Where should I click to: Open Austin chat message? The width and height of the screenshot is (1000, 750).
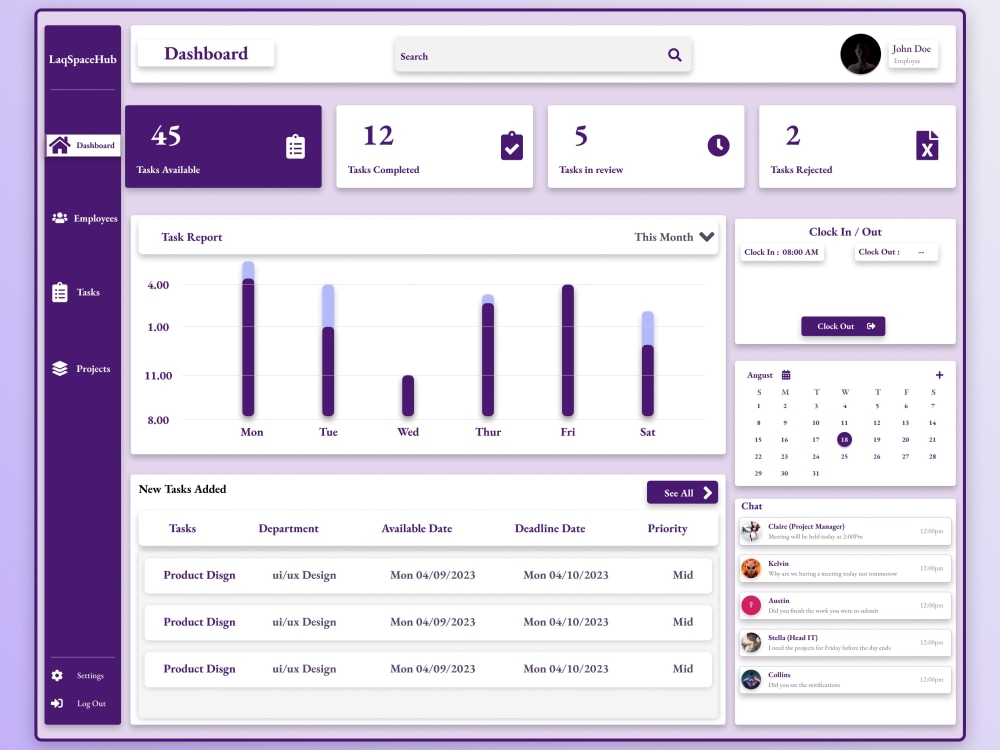point(845,605)
